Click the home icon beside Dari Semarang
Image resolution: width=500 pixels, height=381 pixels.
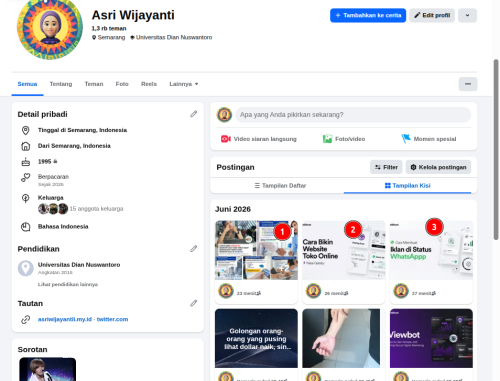click(x=26, y=146)
